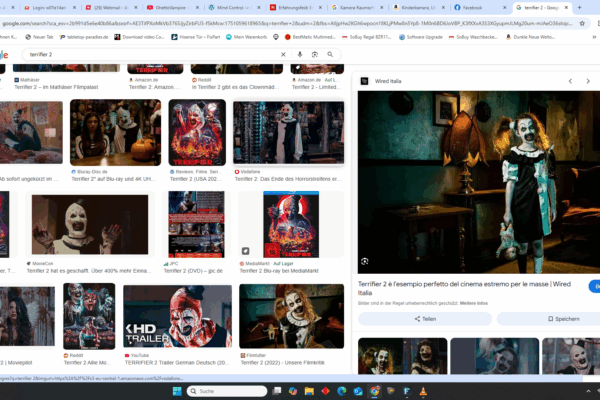
Task: Go to next image in the preview panel
Action: tap(588, 81)
